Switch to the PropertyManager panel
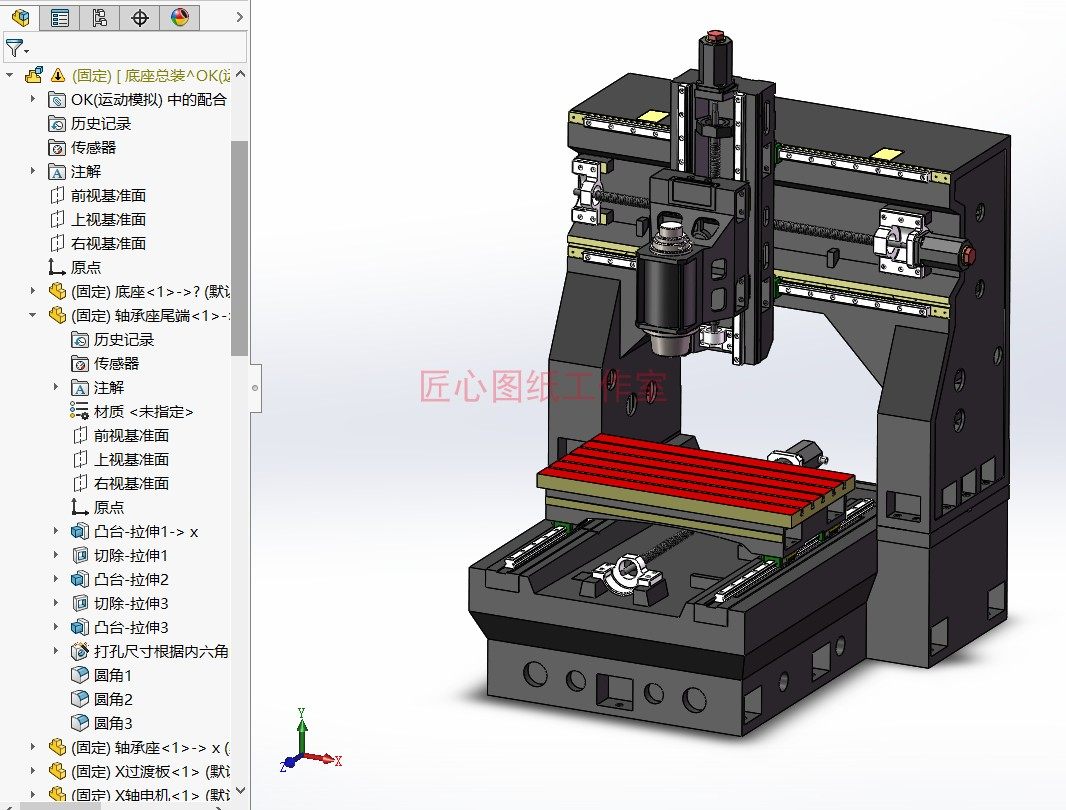Viewport: 1066px width, 810px height. click(58, 17)
